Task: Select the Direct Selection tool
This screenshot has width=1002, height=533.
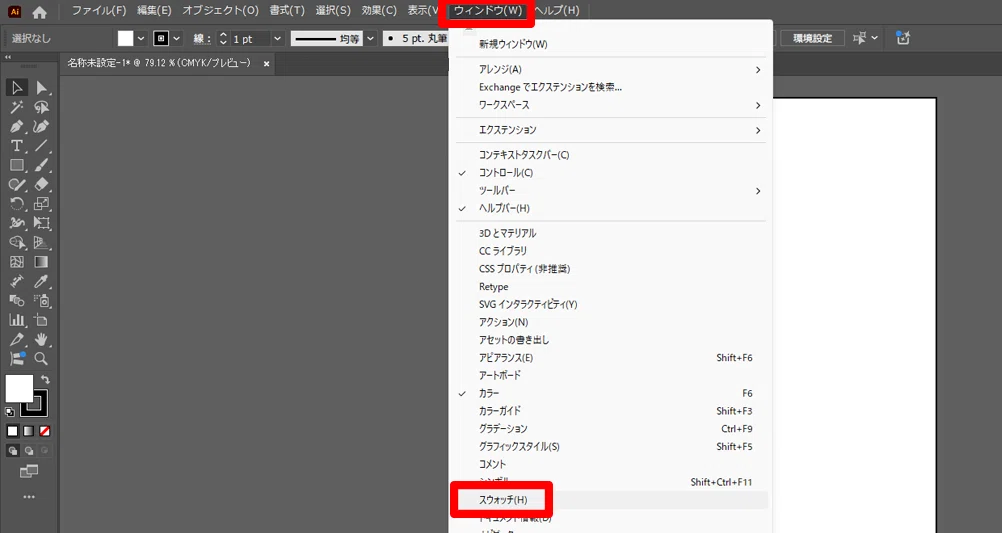Action: 42,88
